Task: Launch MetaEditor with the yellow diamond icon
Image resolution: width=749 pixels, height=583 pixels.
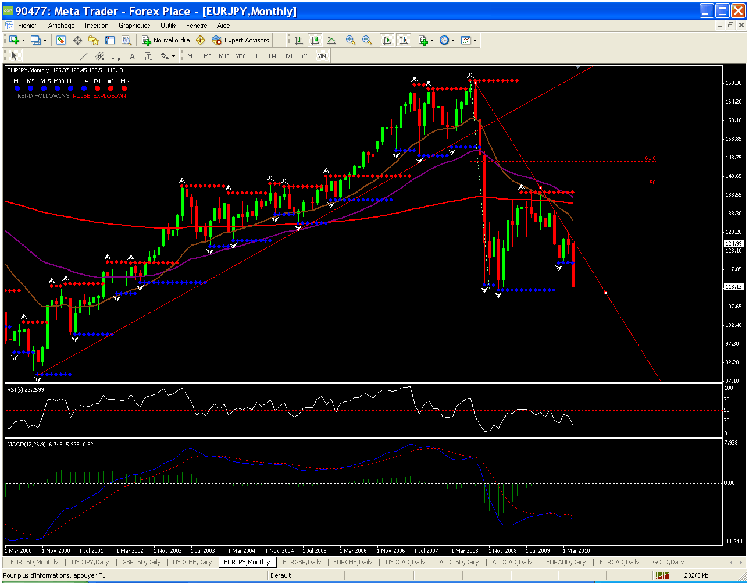Action: (x=201, y=40)
